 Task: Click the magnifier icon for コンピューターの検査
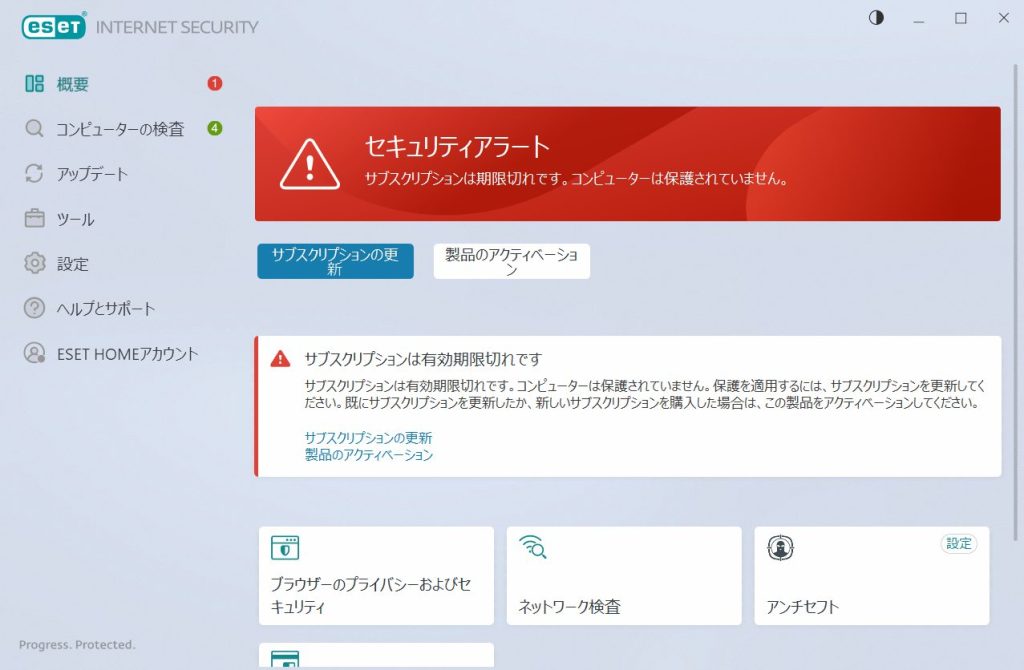[x=34, y=128]
